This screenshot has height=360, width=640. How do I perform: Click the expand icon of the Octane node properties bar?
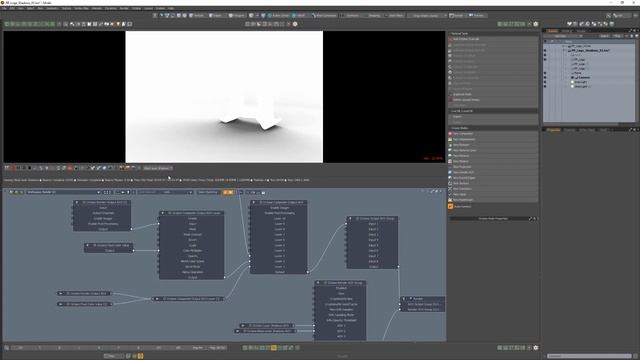(531, 219)
